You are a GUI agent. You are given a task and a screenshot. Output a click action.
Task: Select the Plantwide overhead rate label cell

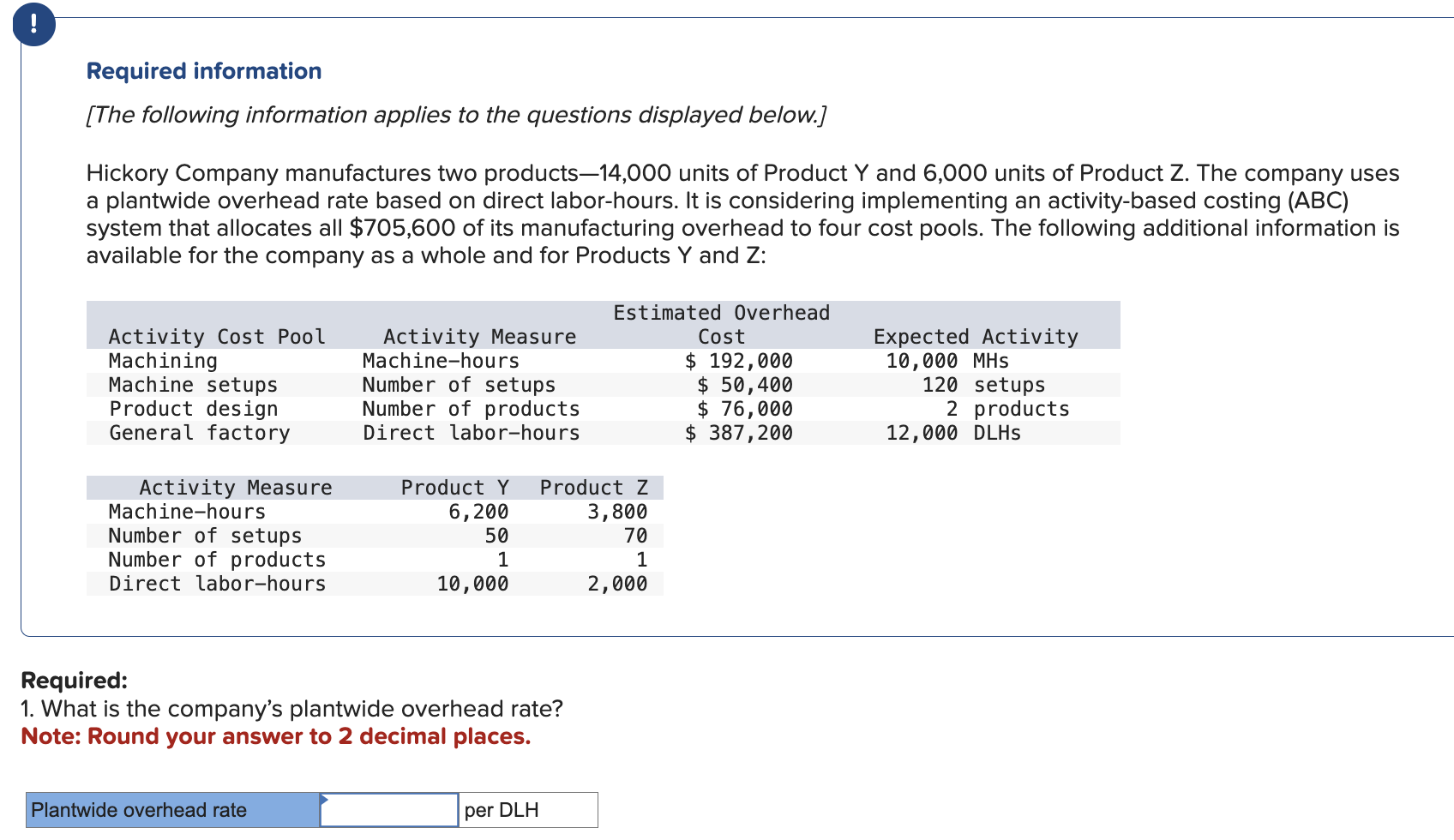[170, 809]
